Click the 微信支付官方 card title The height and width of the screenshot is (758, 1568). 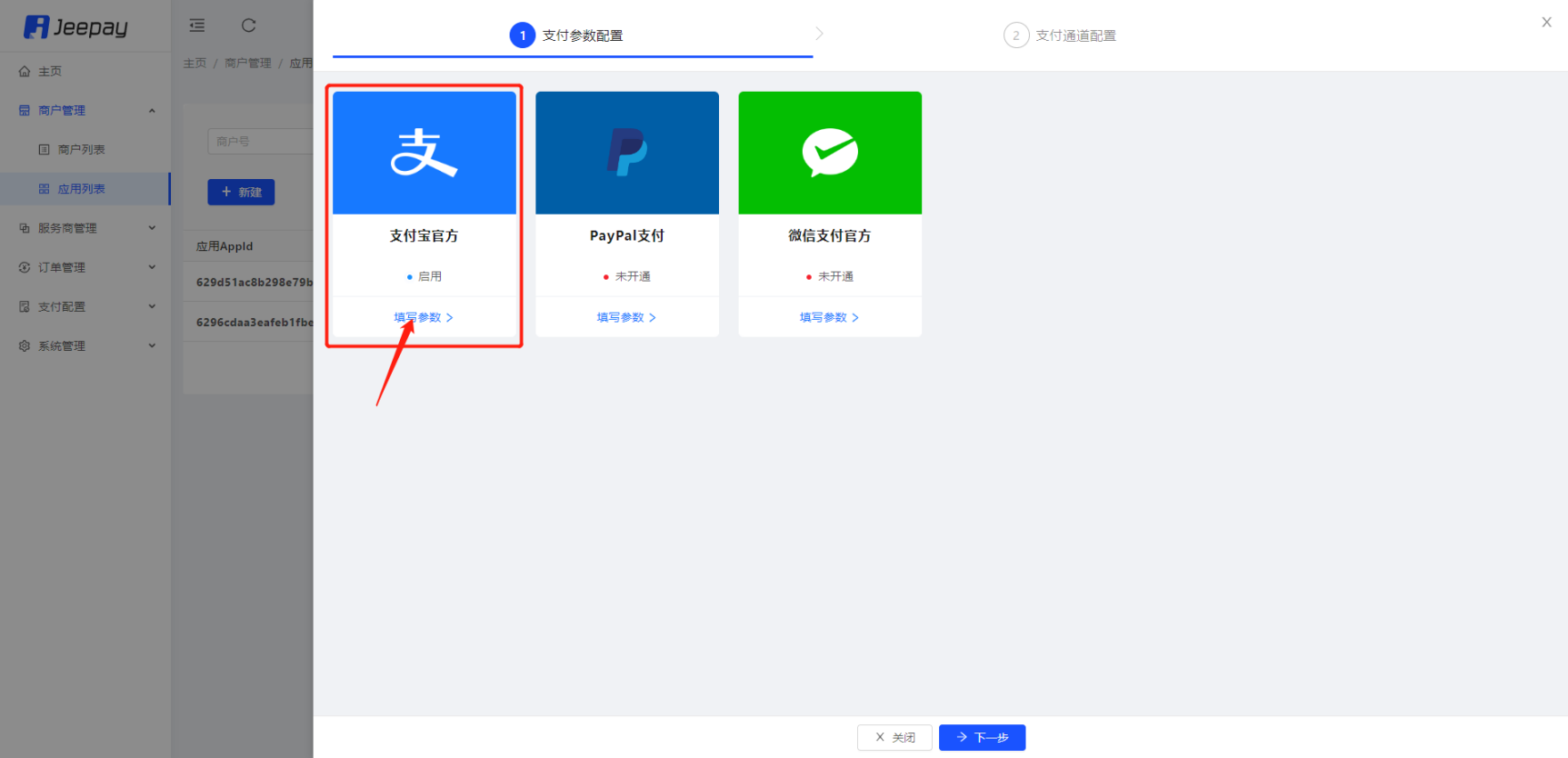click(830, 235)
